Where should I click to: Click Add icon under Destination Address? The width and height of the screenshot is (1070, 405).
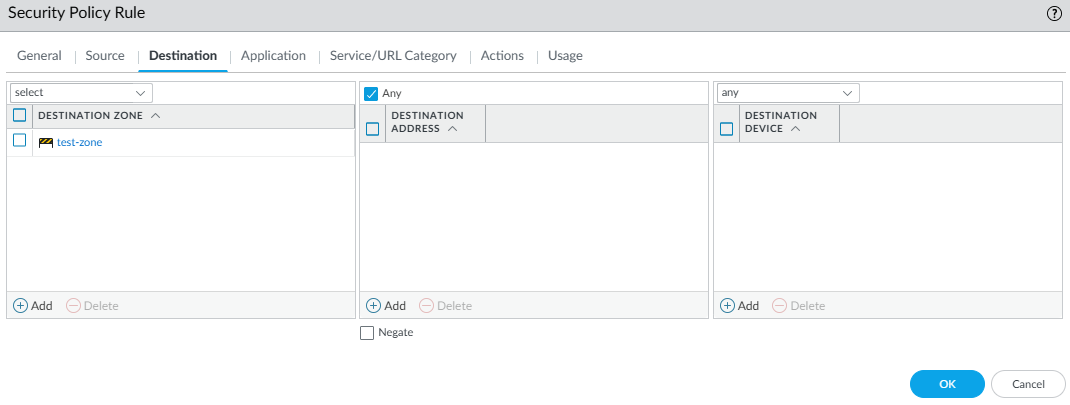pos(374,305)
